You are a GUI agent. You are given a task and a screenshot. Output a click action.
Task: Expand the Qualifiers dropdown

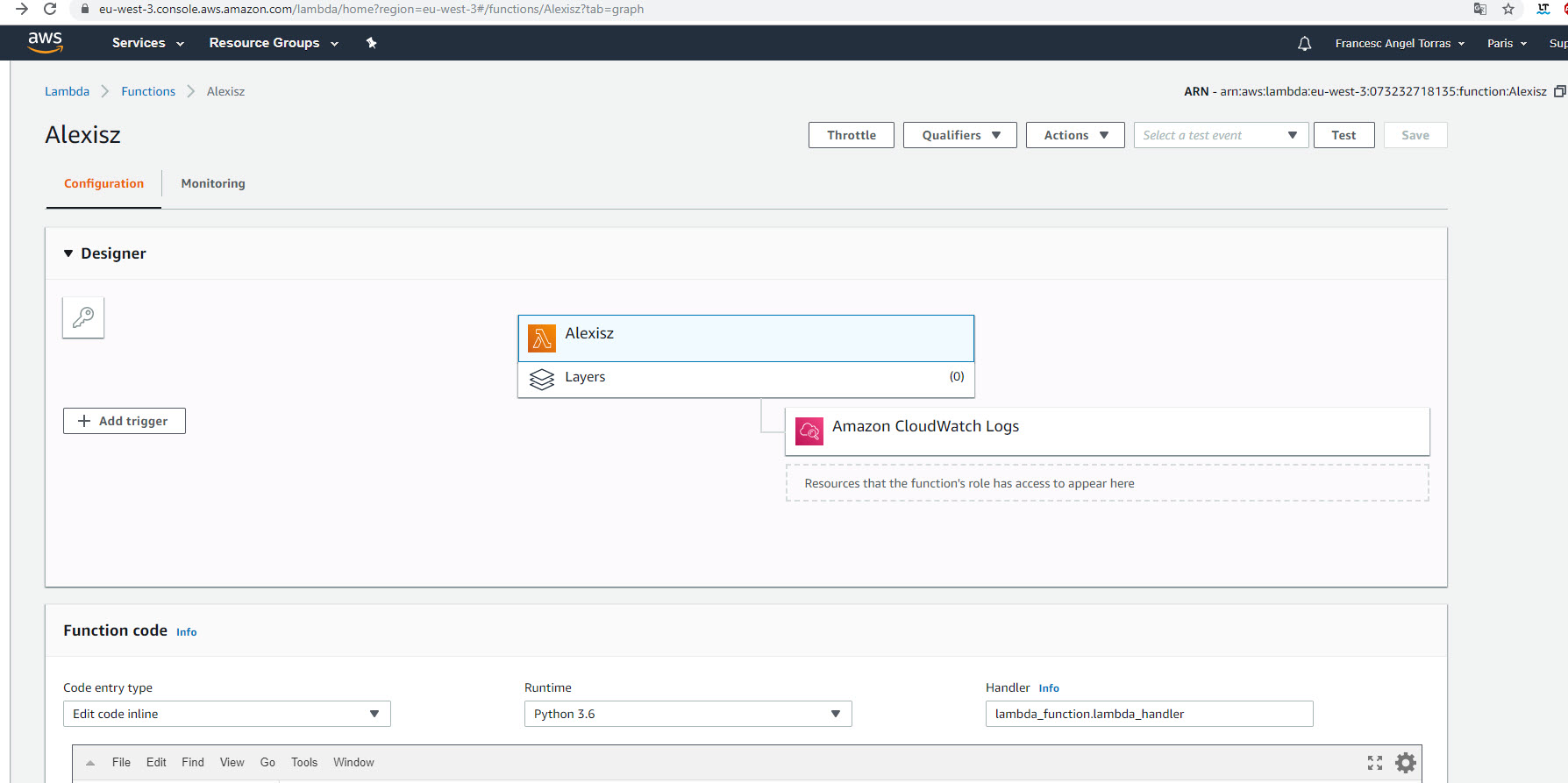[960, 135]
